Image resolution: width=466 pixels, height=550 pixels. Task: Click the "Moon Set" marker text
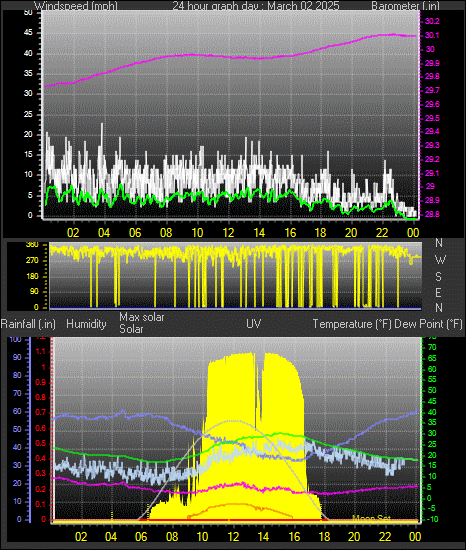pyautogui.click(x=371, y=518)
